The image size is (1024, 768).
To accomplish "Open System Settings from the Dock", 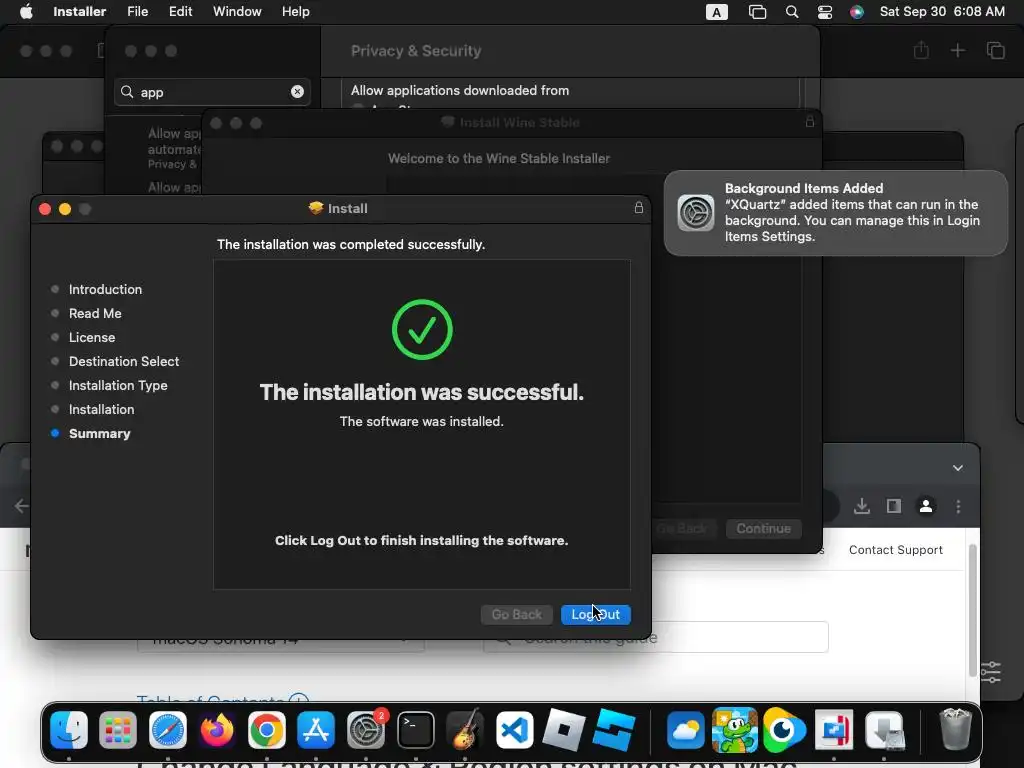I will 366,729.
